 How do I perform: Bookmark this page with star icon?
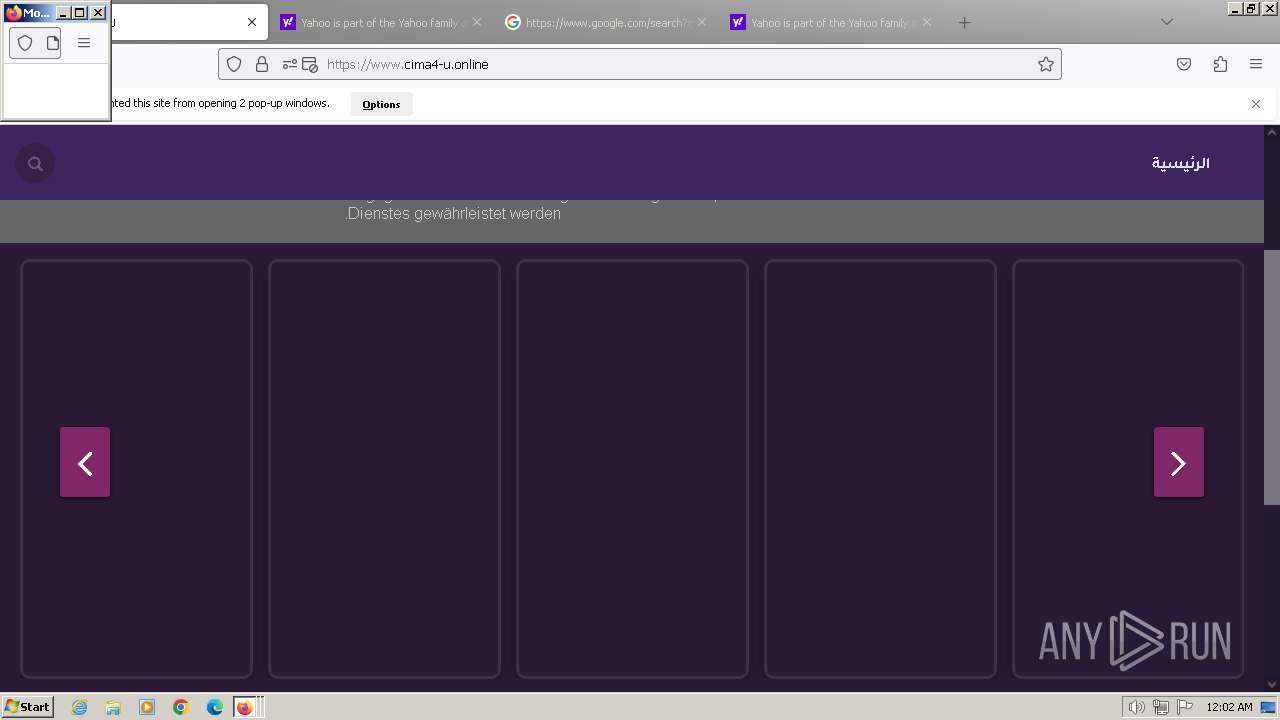[x=1045, y=64]
